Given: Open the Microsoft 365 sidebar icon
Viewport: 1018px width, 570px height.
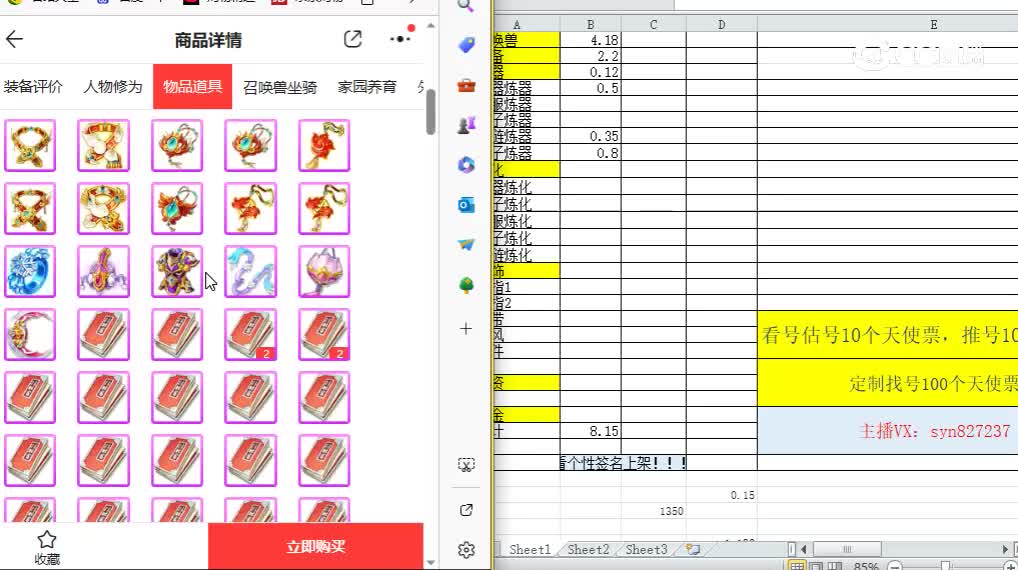Looking at the screenshot, I should (x=466, y=165).
